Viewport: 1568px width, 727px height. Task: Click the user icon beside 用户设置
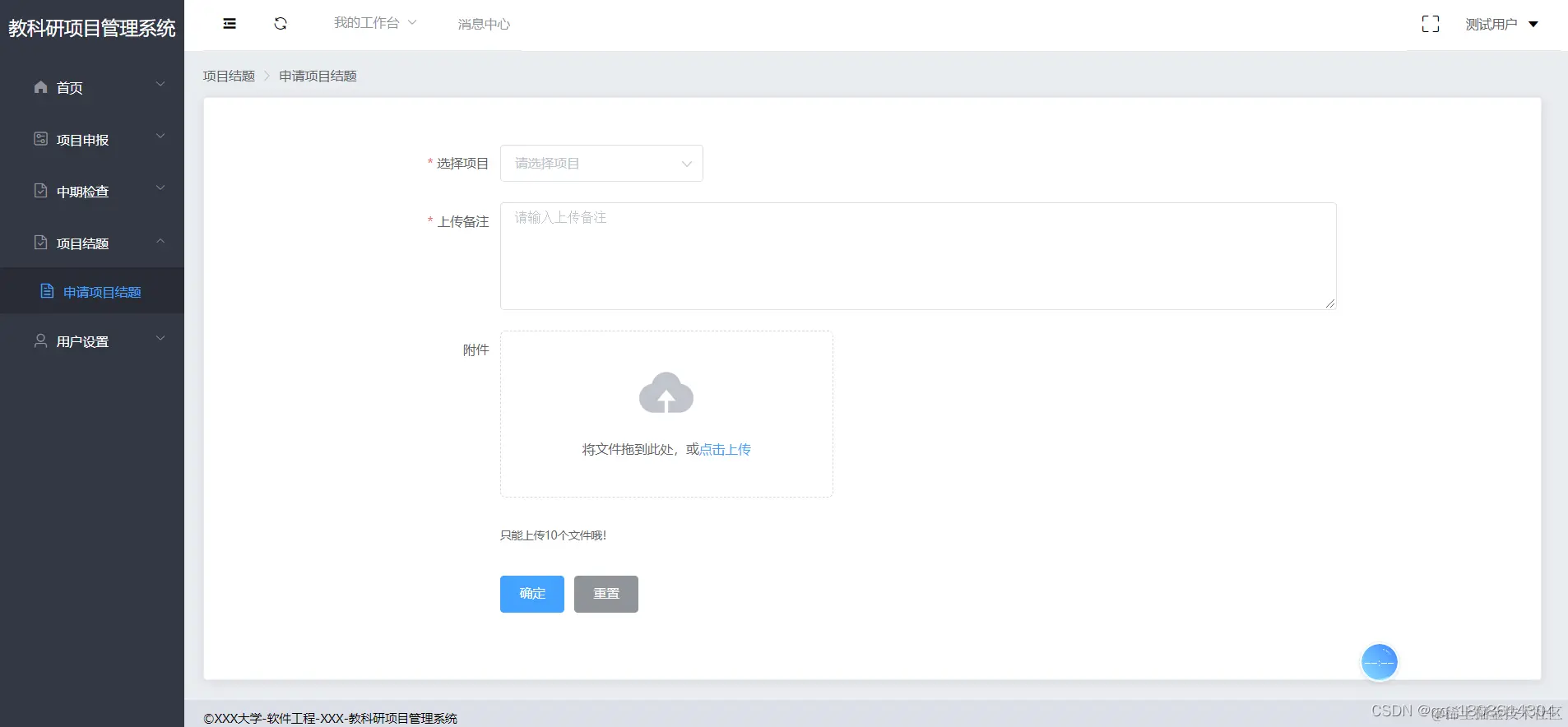point(40,340)
